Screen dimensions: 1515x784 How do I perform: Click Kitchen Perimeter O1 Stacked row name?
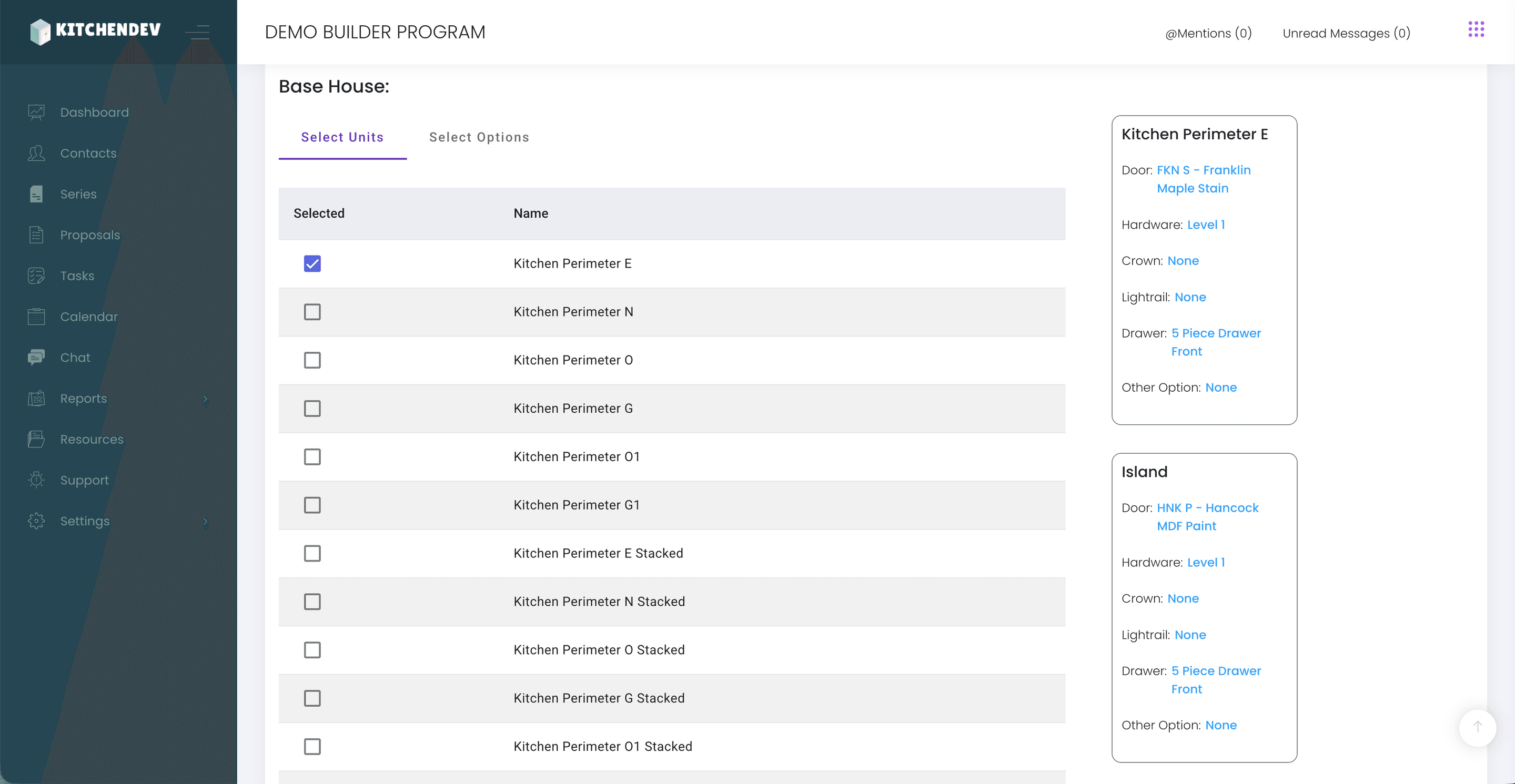602,746
